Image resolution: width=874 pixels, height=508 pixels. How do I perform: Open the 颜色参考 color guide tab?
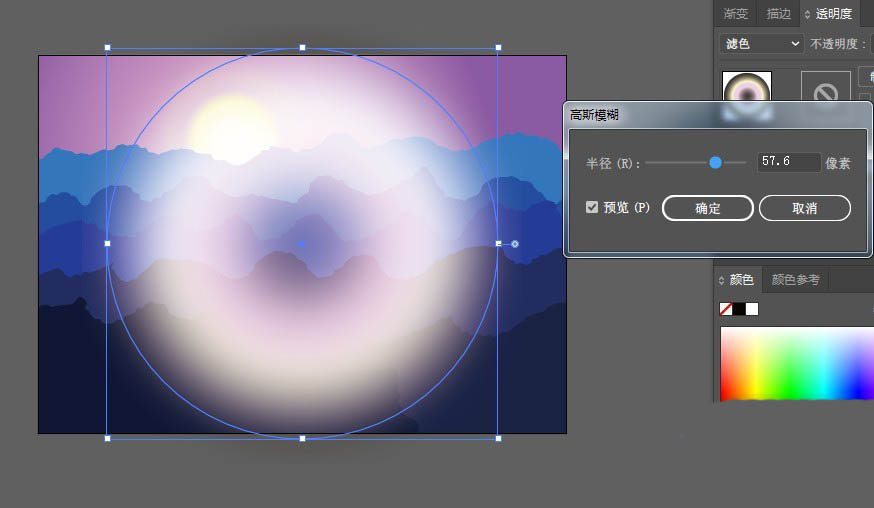[x=795, y=279]
